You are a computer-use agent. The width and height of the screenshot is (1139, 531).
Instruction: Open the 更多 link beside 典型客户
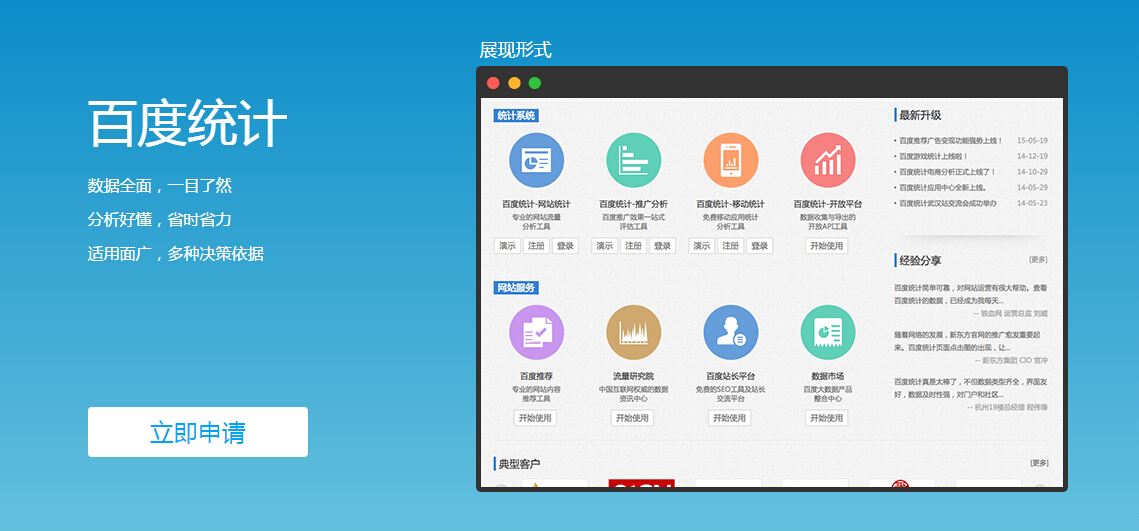tap(1039, 463)
